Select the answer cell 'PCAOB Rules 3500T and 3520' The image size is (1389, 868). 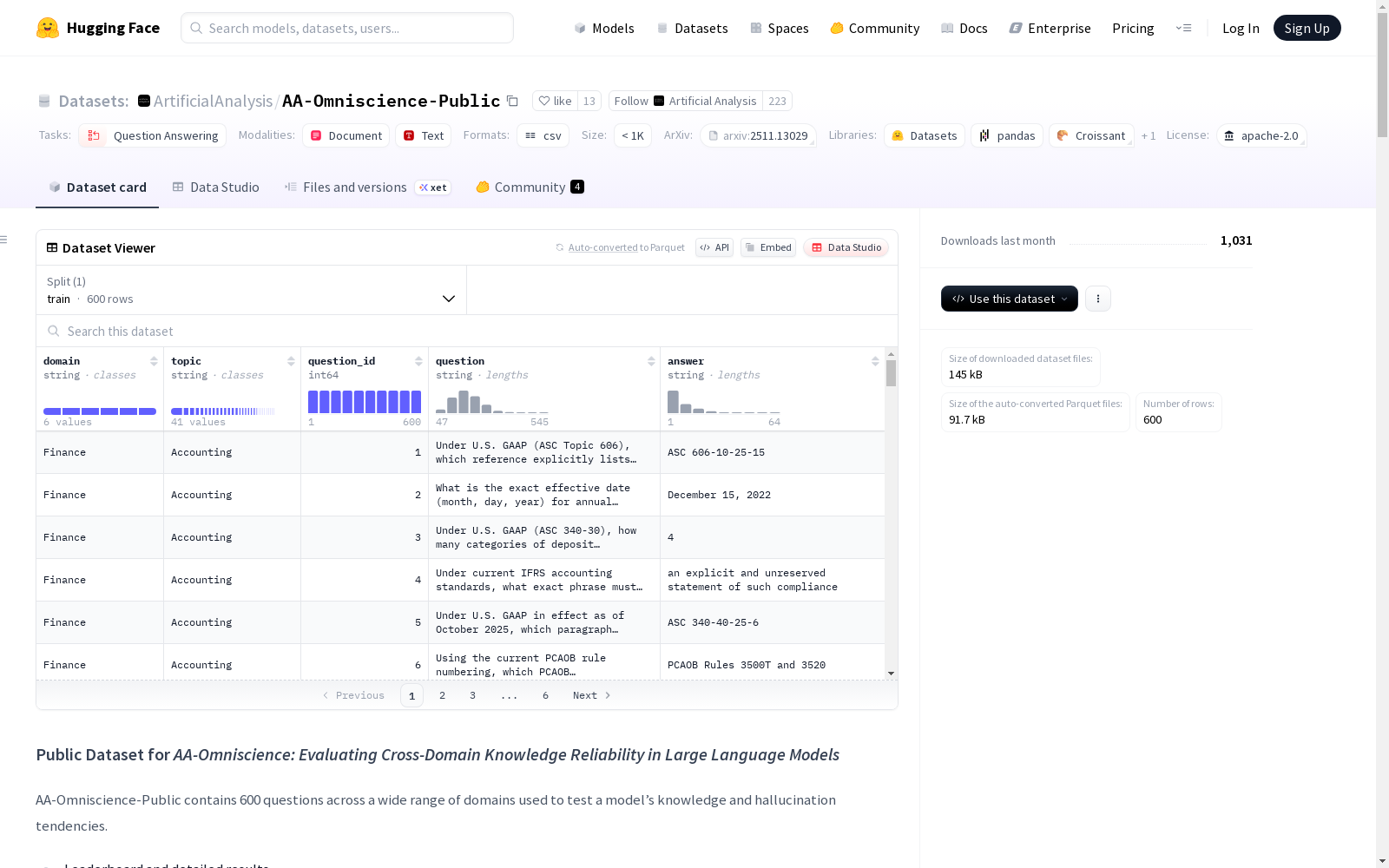[772, 663]
